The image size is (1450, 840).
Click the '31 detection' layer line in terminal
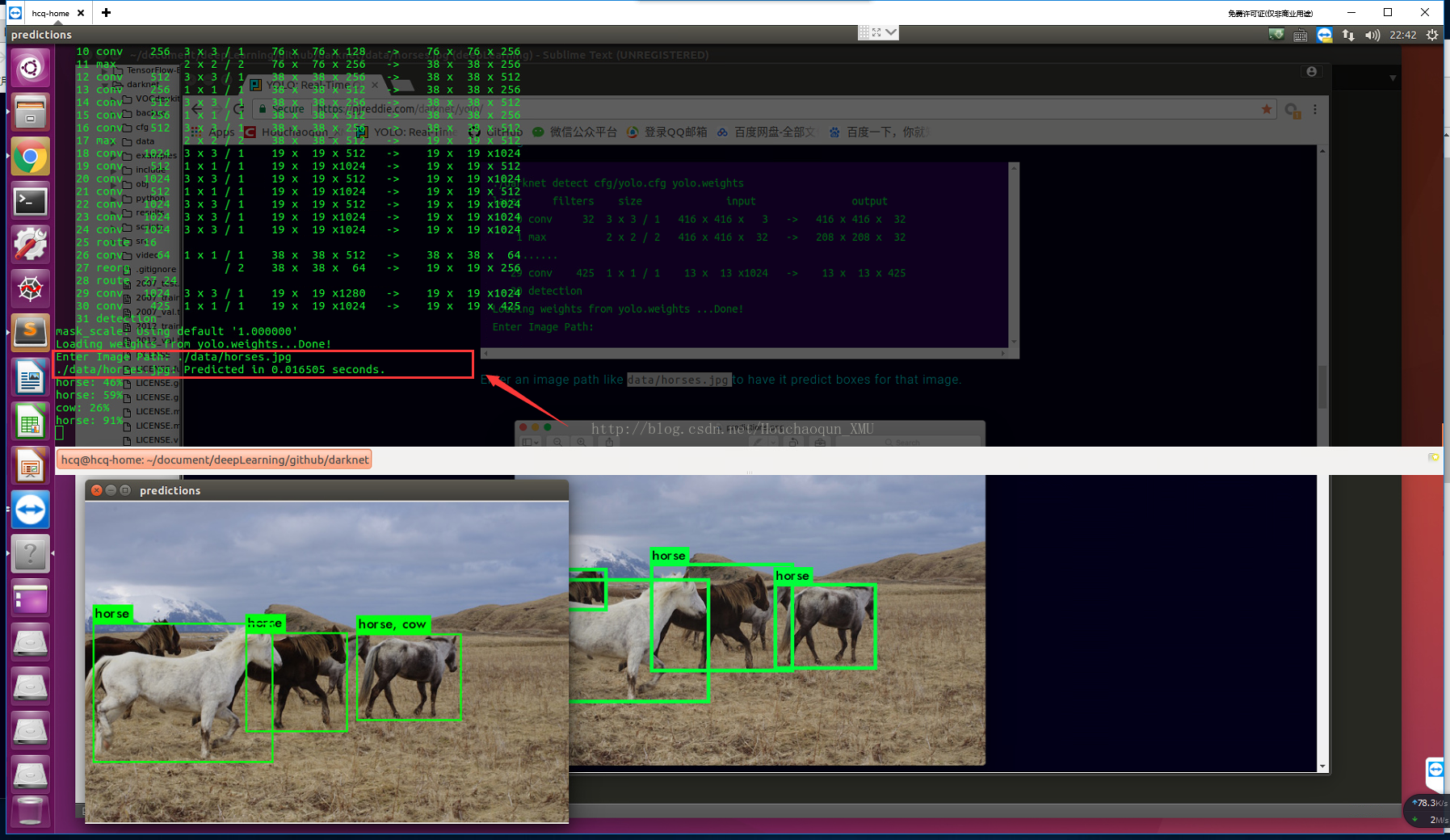[x=116, y=319]
